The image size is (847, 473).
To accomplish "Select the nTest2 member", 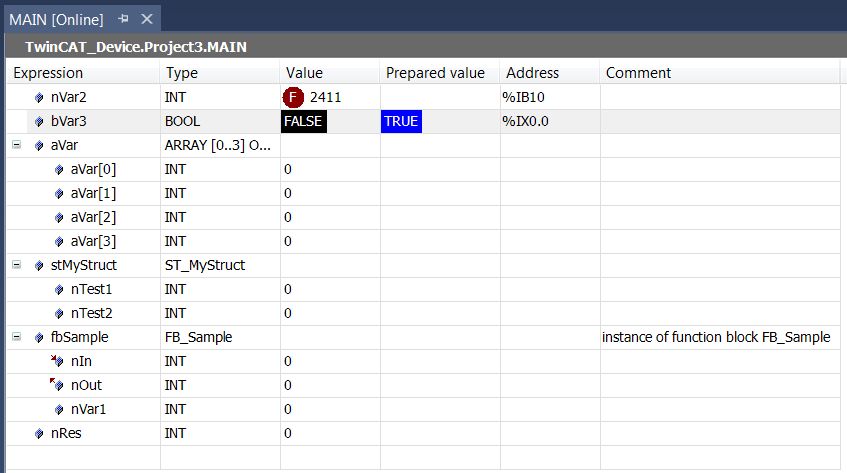I will point(91,313).
